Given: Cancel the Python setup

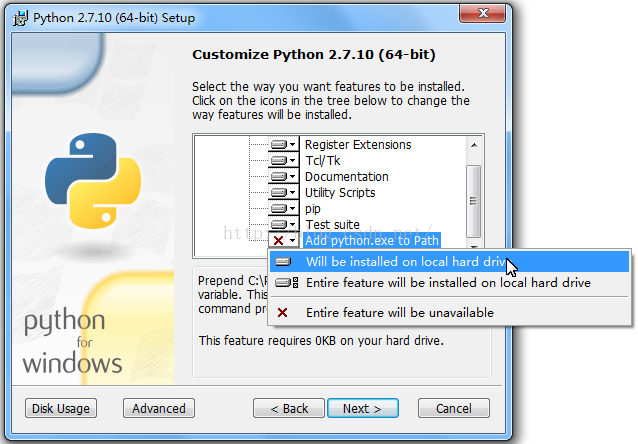Looking at the screenshot, I should [x=454, y=408].
